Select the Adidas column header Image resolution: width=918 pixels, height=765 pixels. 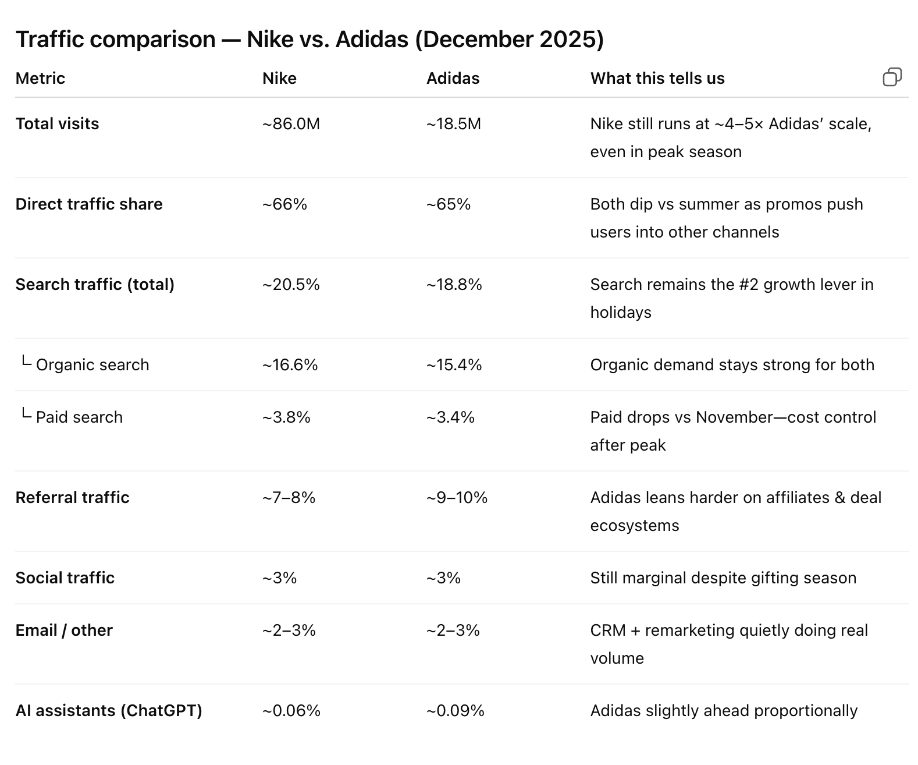(x=453, y=78)
